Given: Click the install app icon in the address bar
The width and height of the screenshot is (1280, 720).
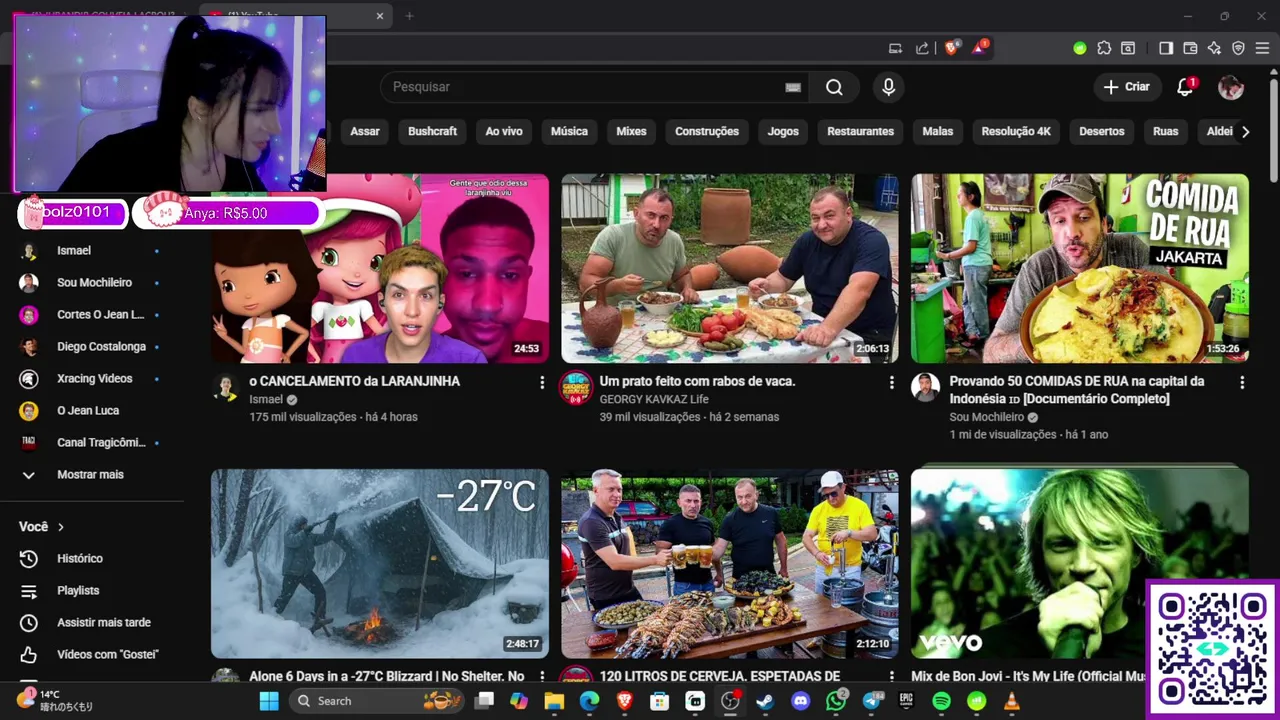Looking at the screenshot, I should [x=895, y=48].
